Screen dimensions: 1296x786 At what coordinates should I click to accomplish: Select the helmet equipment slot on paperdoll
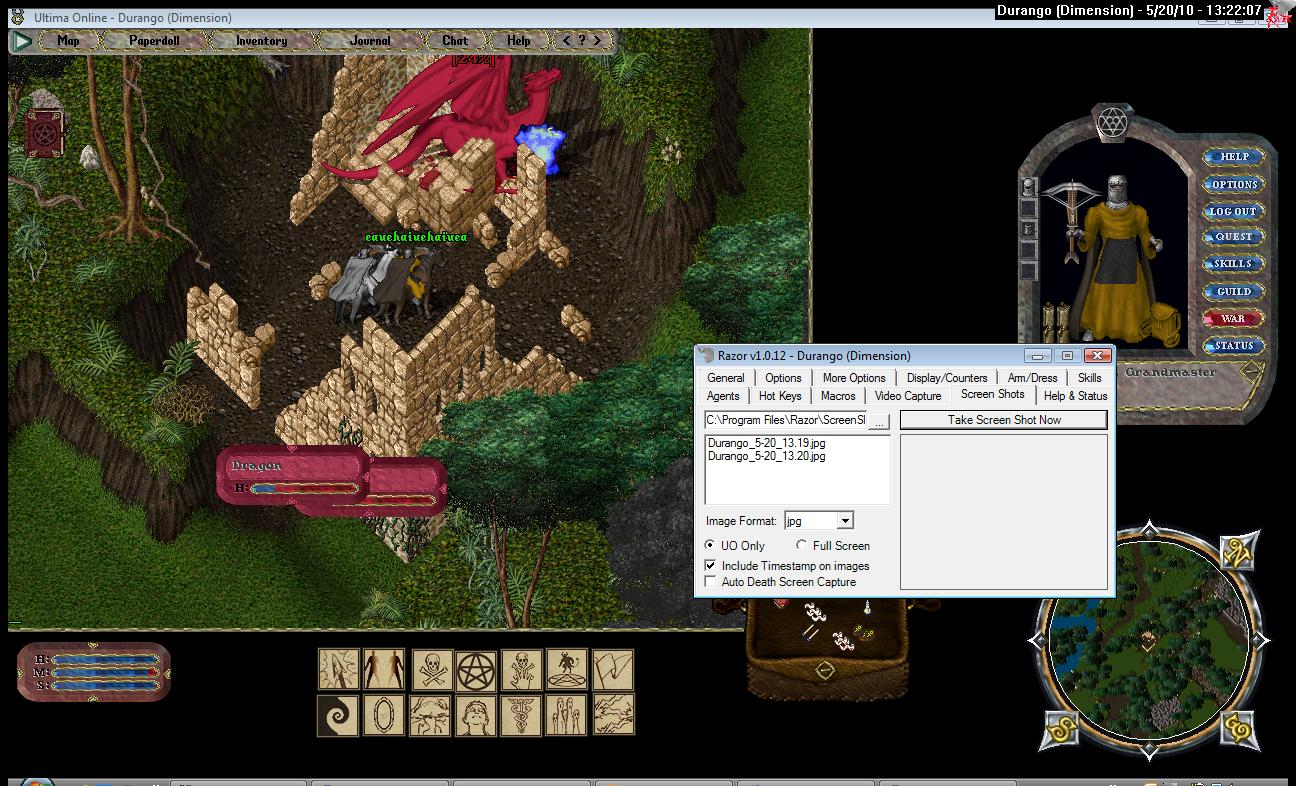coord(1027,187)
